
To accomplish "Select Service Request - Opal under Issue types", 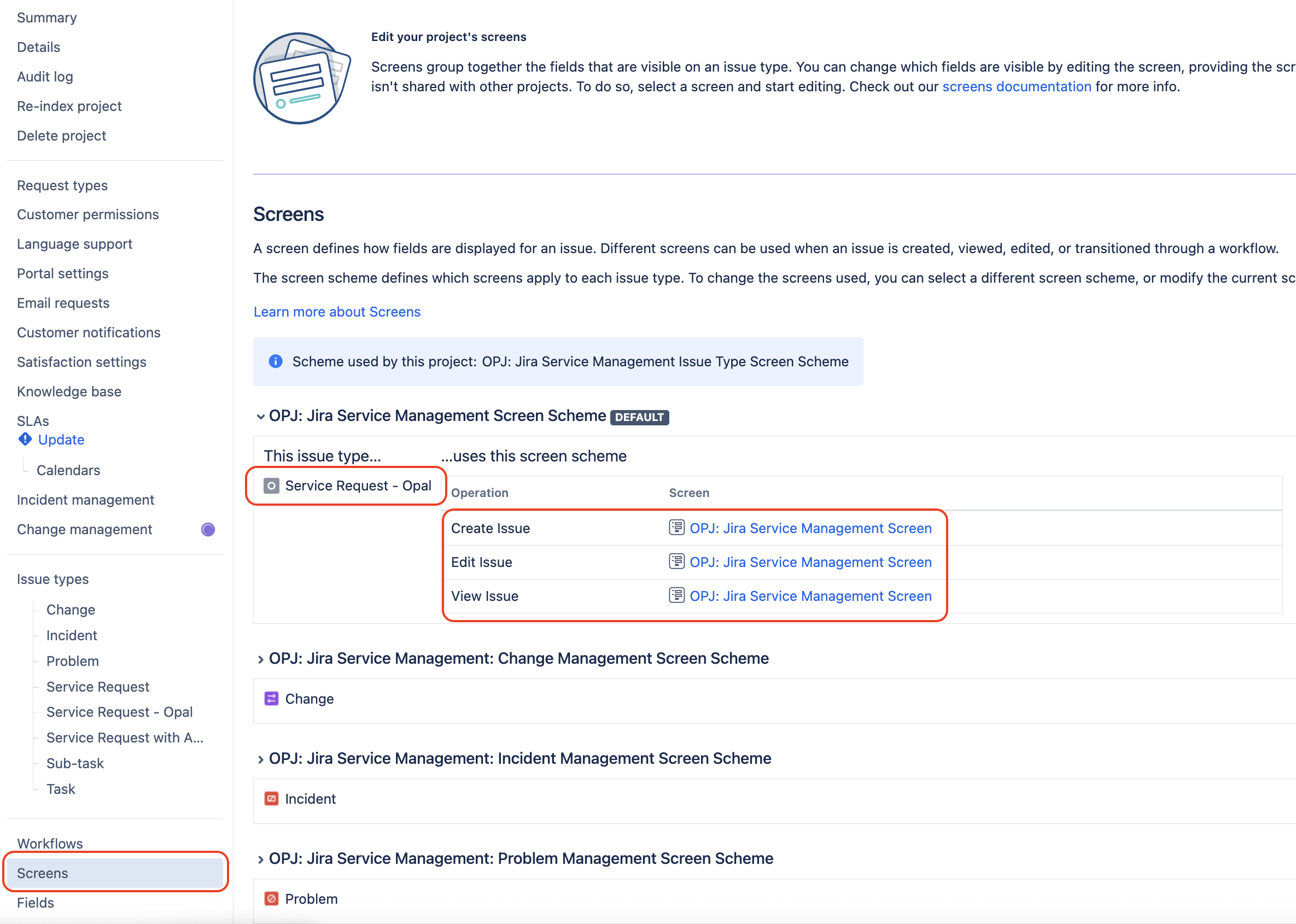I will click(119, 712).
